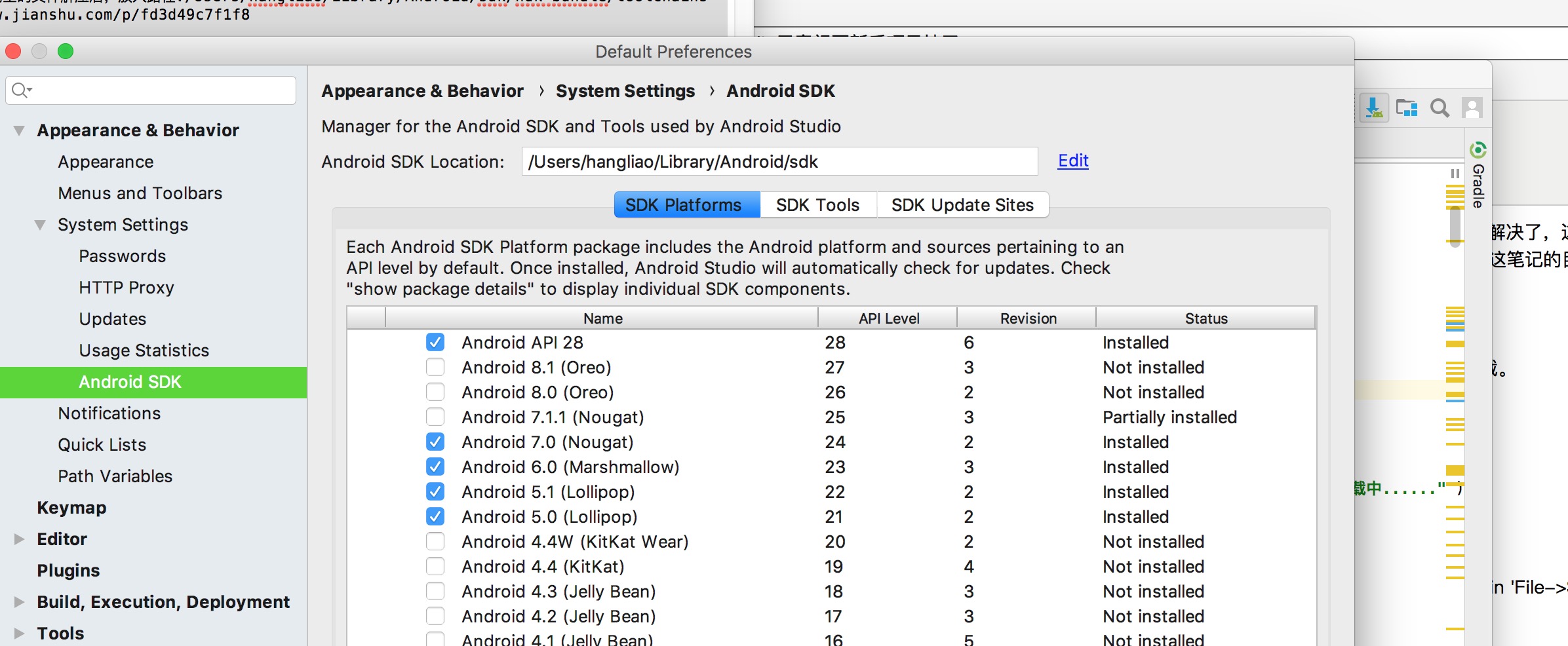
Task: Click the editor vertical scrollbar thumb
Action: tap(1455, 226)
